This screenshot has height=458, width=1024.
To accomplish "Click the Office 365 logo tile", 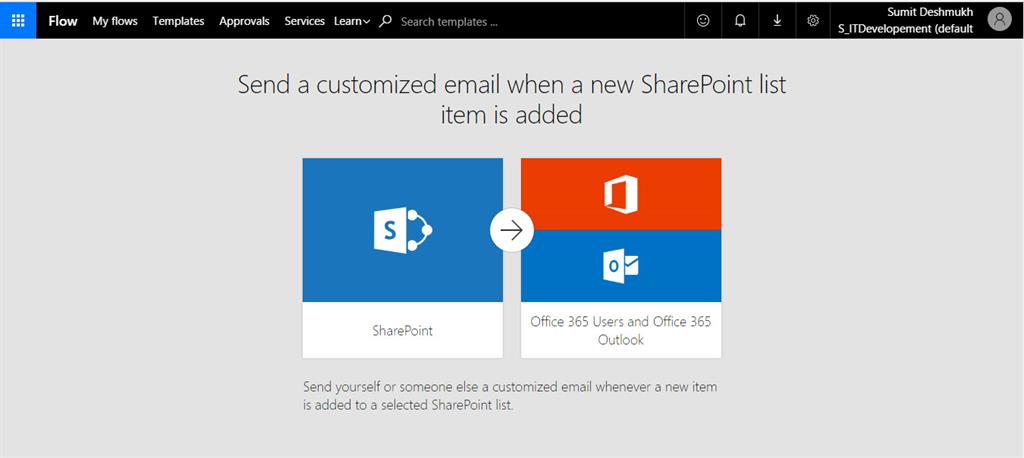I will pos(620,194).
